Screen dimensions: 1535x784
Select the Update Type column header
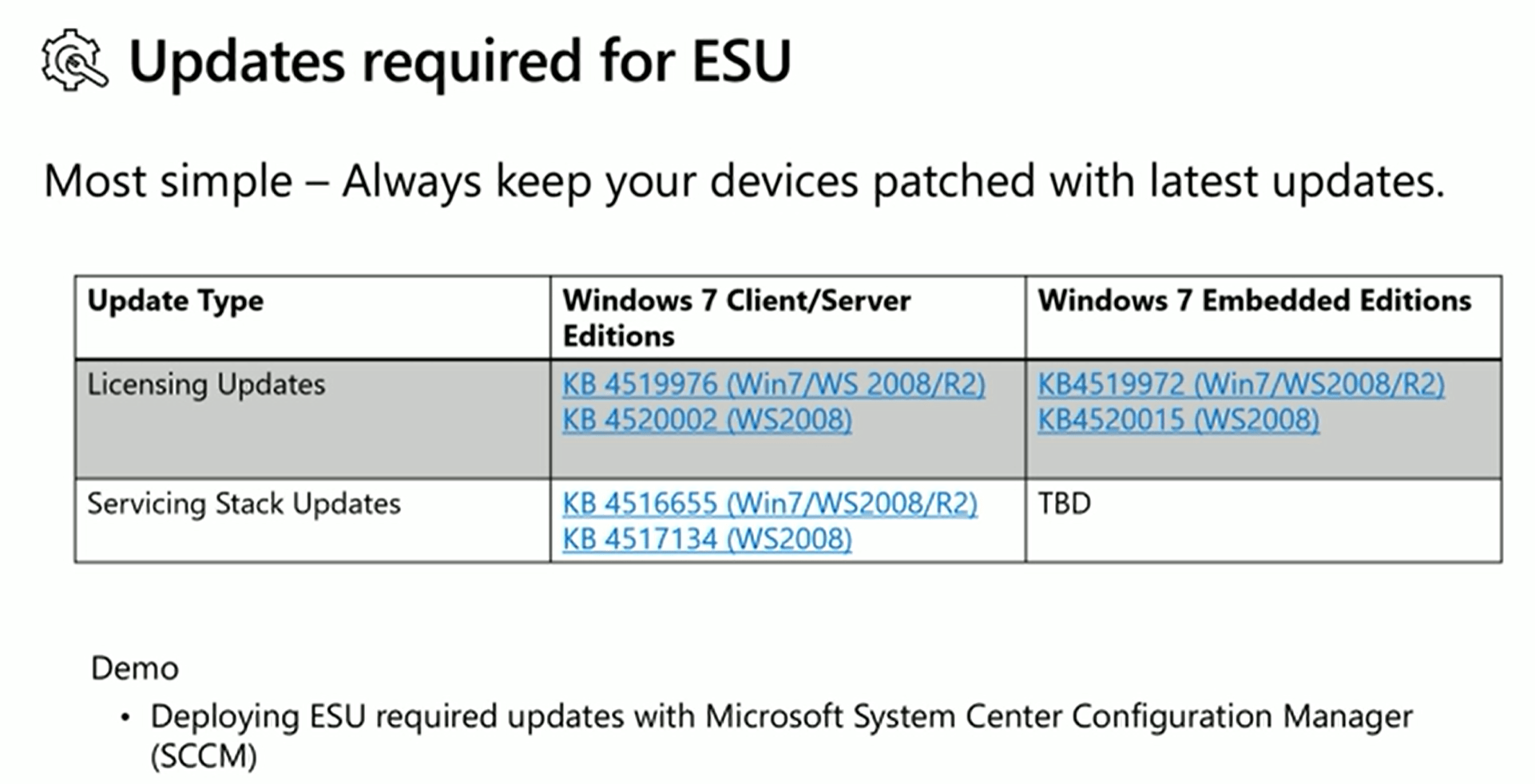click(175, 302)
